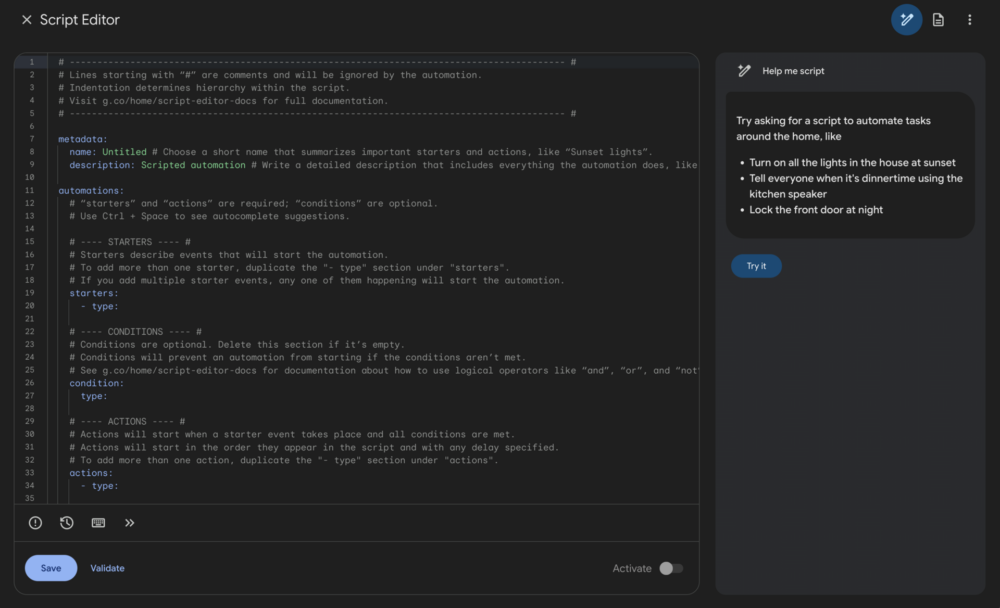The height and width of the screenshot is (608, 1000).
Task: Open the Help me script assistant
Action: 906,19
